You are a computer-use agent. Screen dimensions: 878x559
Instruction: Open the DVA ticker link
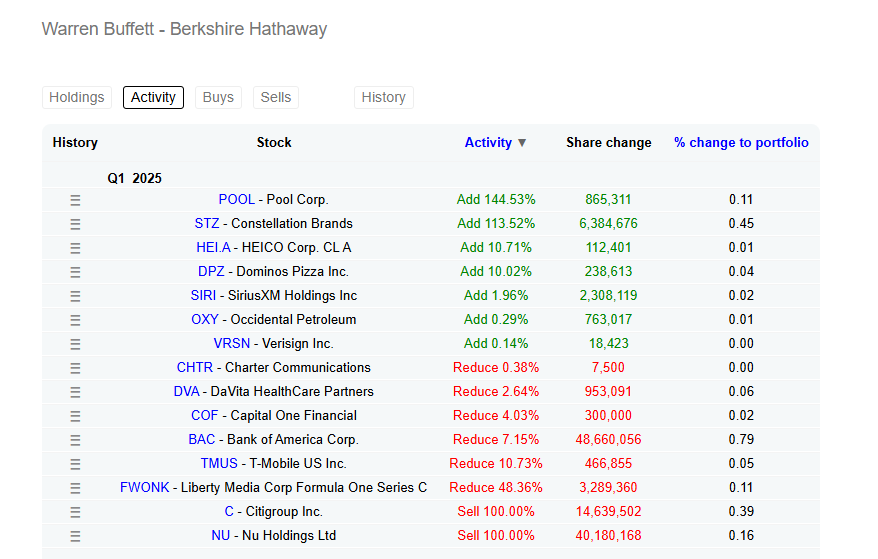click(x=186, y=392)
